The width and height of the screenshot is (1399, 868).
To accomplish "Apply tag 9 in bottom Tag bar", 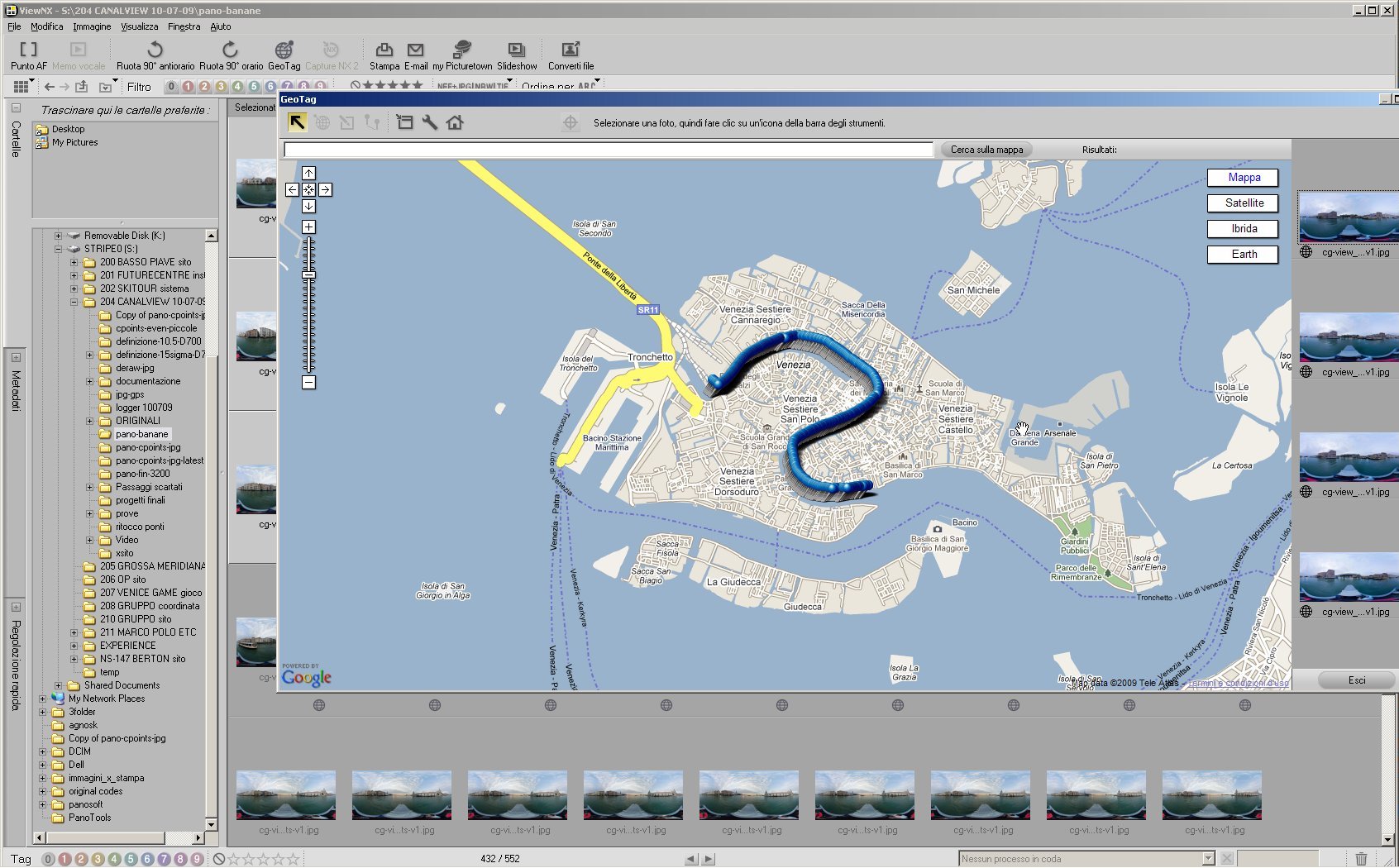I will pos(197,859).
